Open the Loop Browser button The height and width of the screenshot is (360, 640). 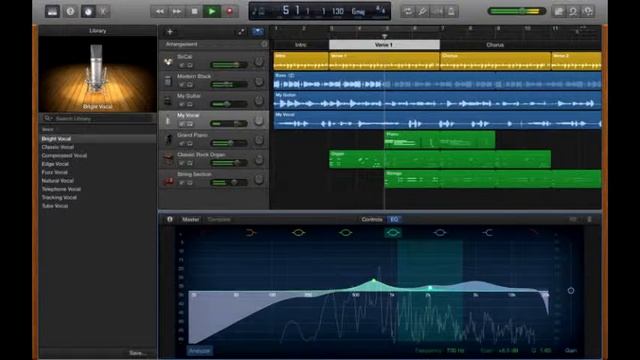pyautogui.click(x=573, y=11)
